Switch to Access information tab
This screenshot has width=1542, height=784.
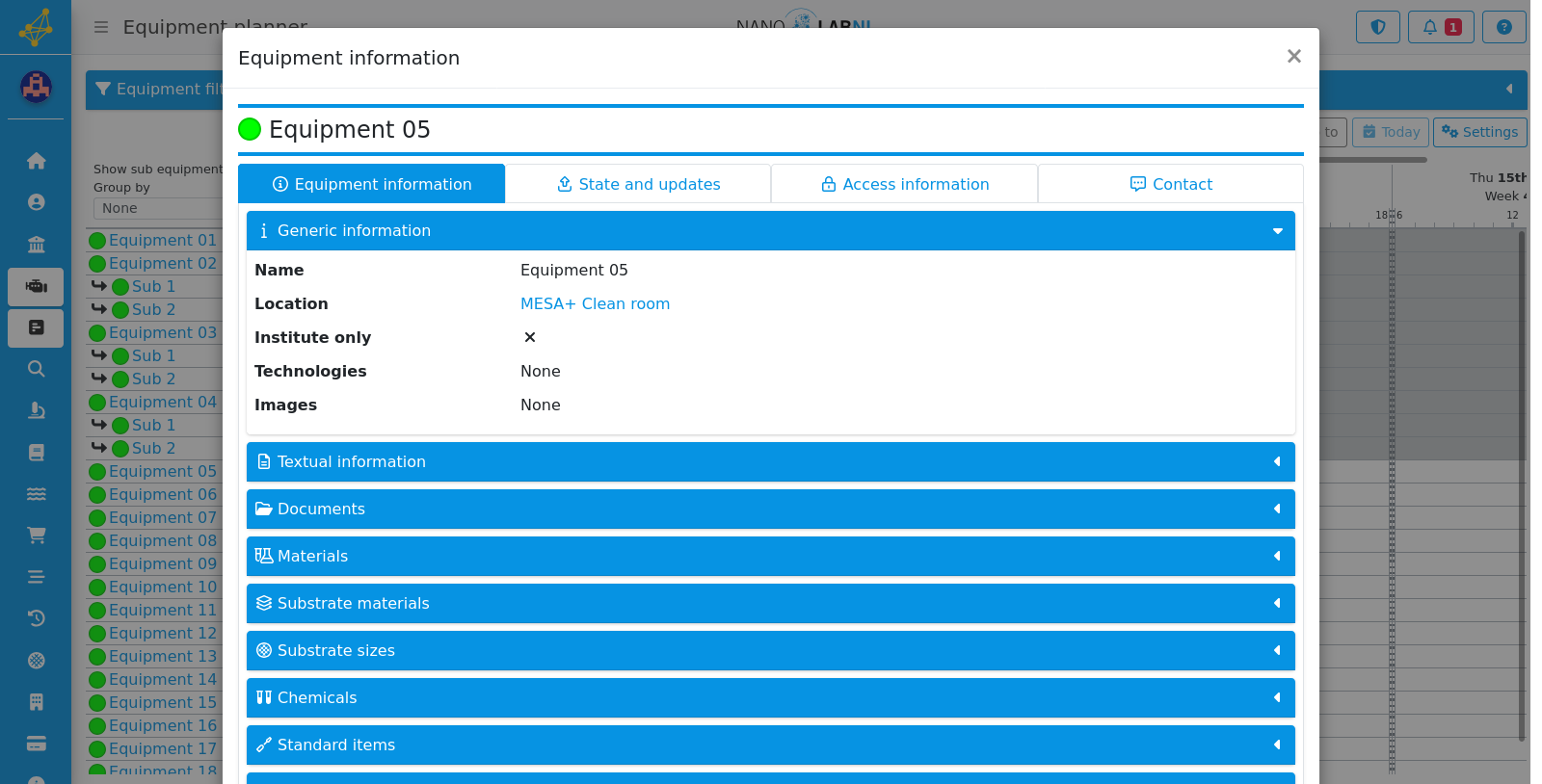904,184
